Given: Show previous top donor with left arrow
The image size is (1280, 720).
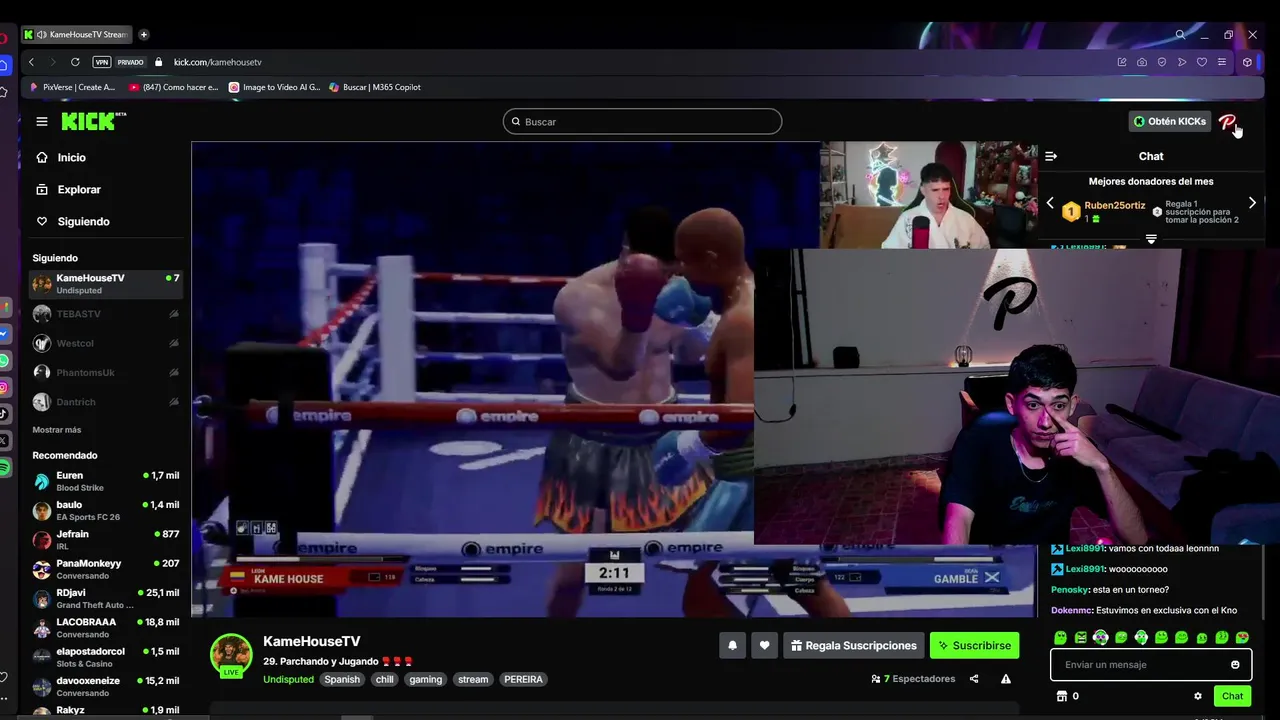Looking at the screenshot, I should (x=1050, y=203).
